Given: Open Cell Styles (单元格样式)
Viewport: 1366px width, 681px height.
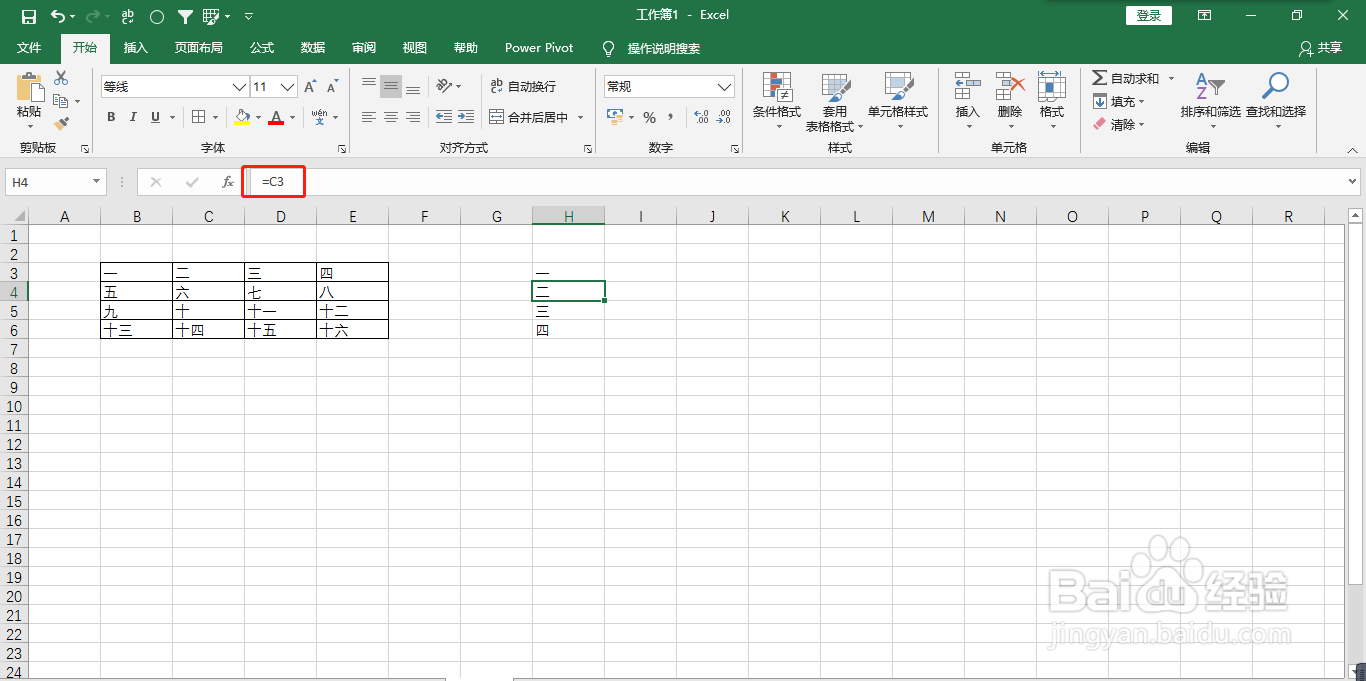Looking at the screenshot, I should coord(898,101).
